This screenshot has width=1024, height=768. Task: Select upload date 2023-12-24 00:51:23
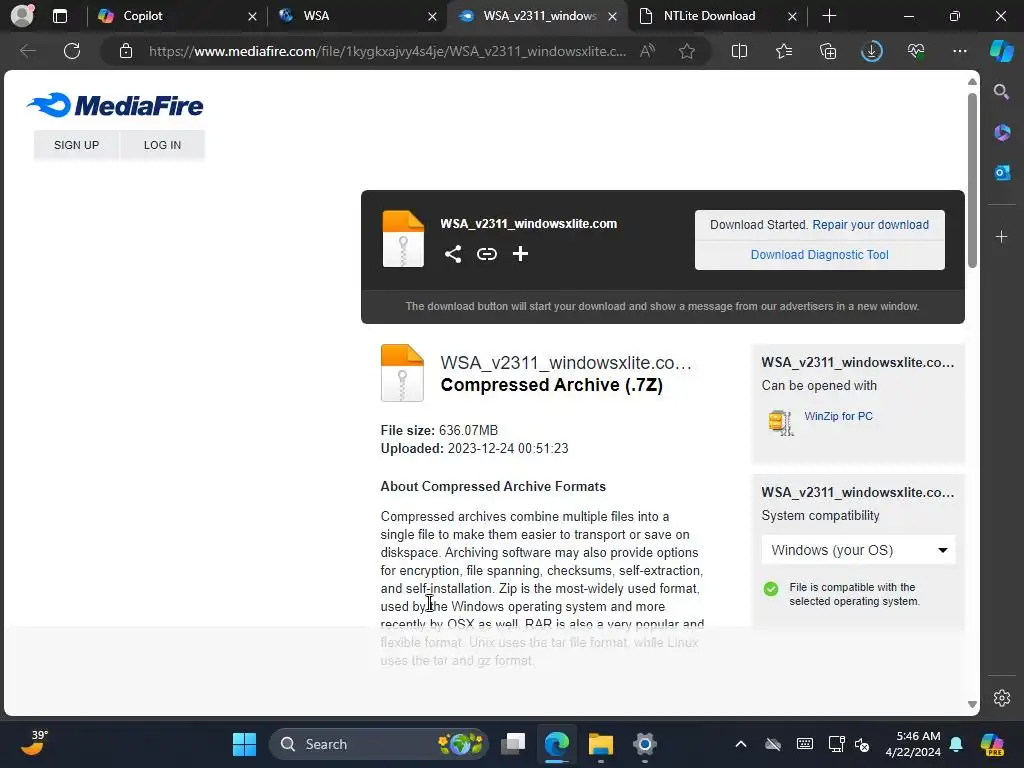(x=507, y=449)
